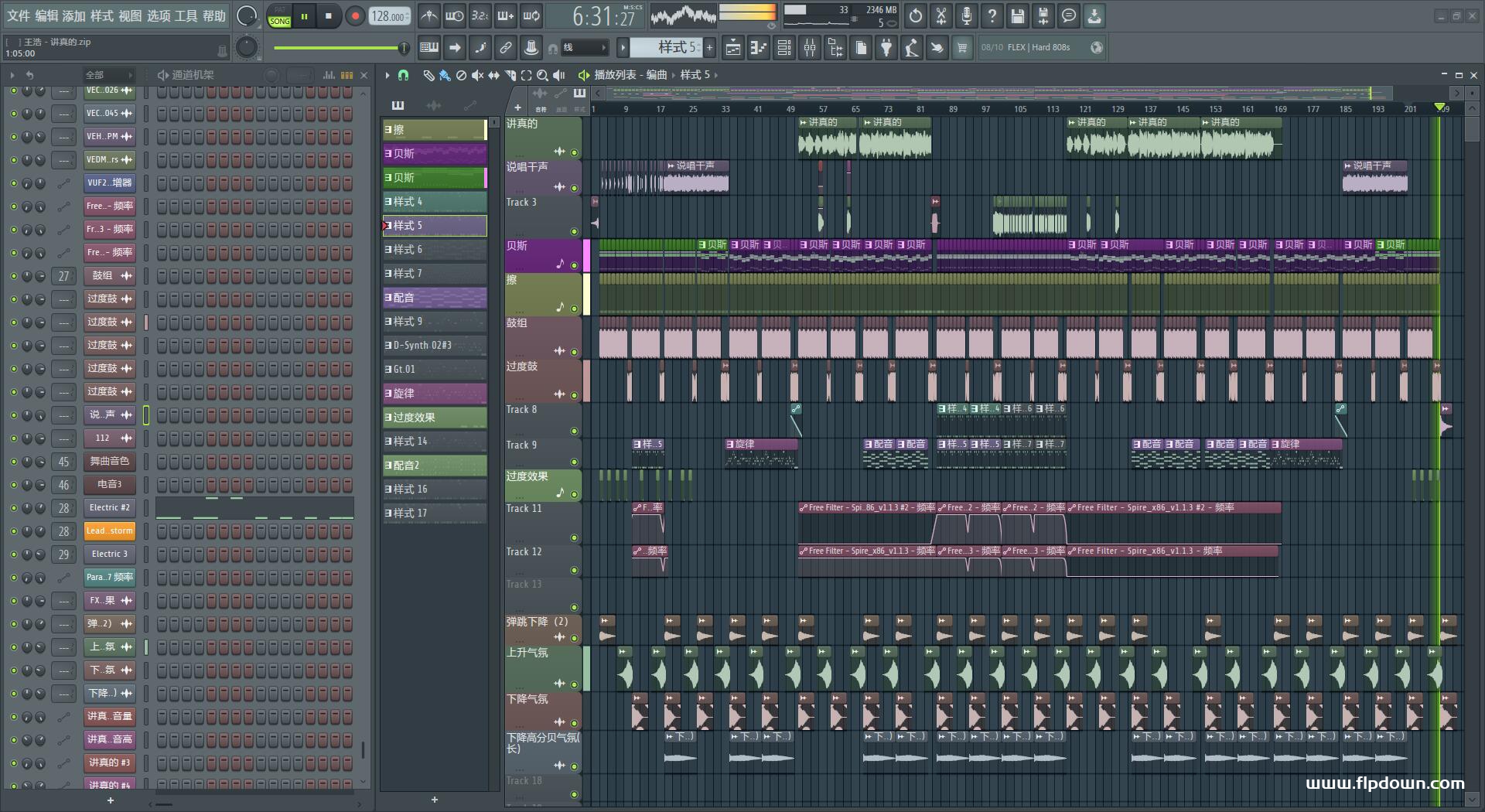The width and height of the screenshot is (1485, 812).
Task: Select the playlist mute tool
Action: coord(477,75)
